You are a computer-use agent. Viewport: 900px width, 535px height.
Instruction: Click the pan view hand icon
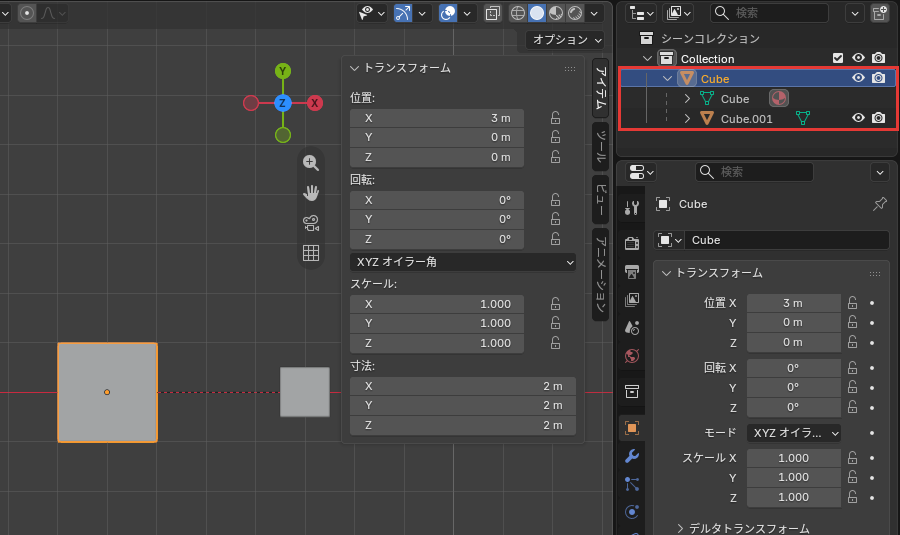(311, 193)
